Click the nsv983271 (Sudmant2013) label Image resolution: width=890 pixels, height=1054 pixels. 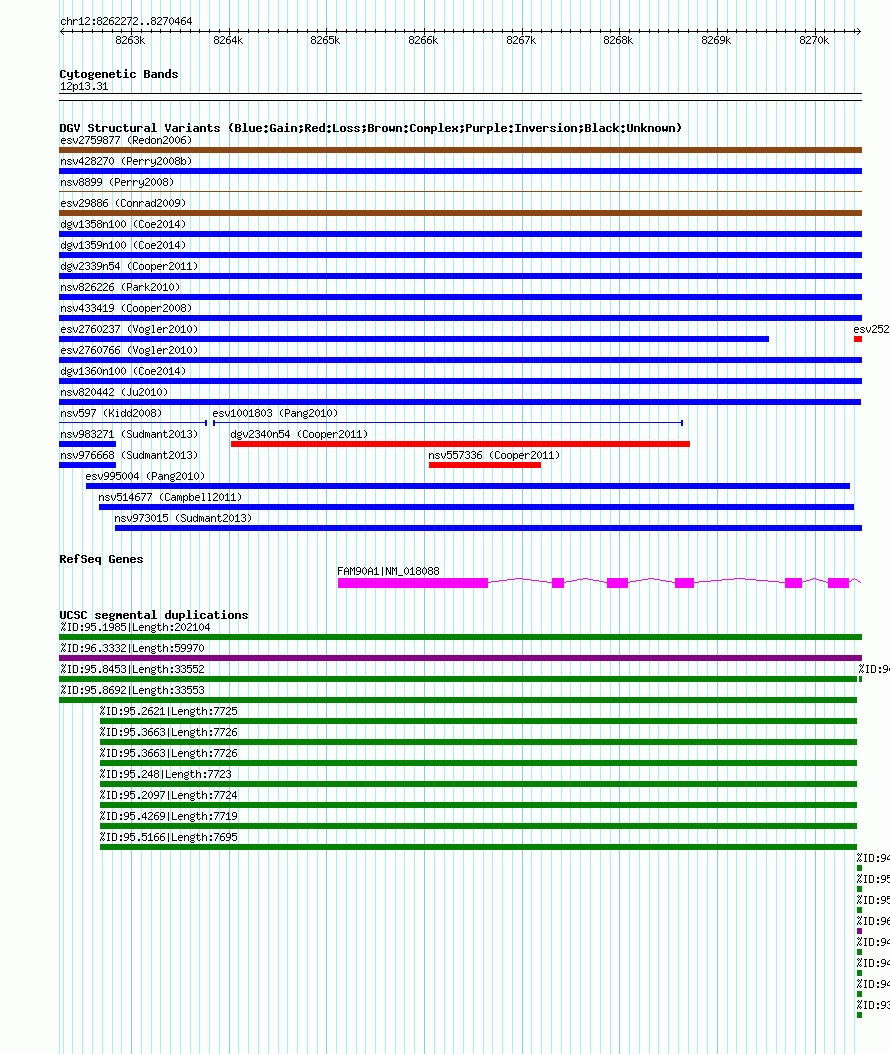[129, 434]
